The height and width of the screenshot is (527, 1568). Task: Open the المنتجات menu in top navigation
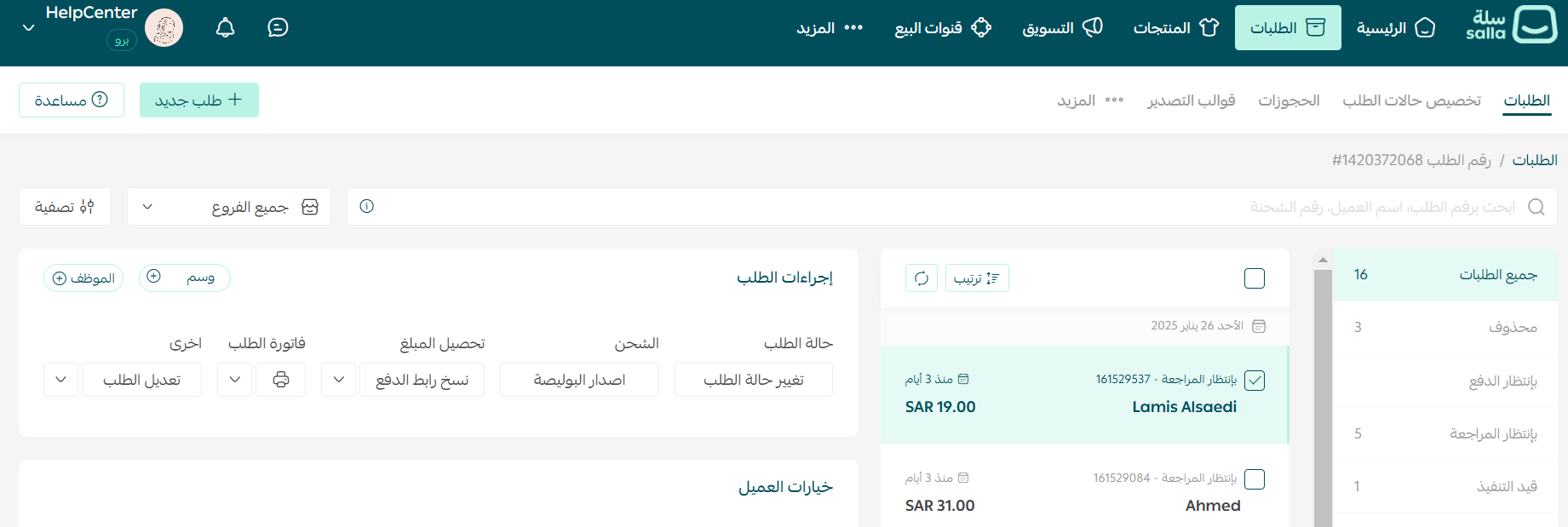(x=1175, y=28)
